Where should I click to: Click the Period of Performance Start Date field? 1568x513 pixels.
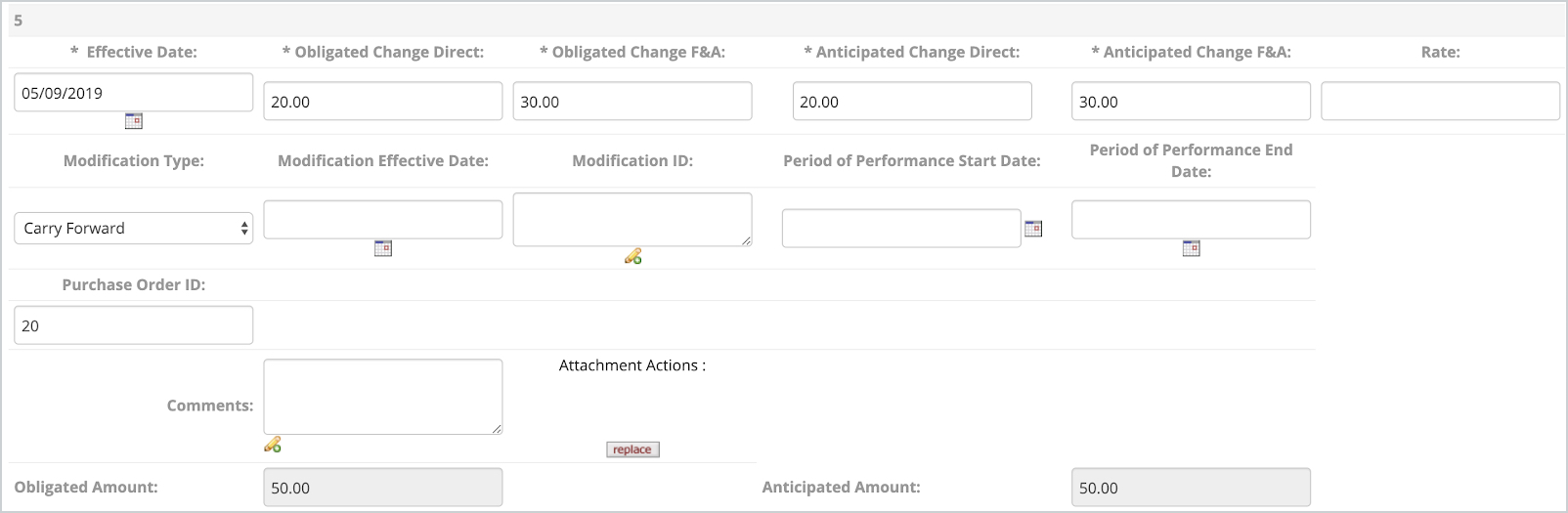click(x=901, y=229)
